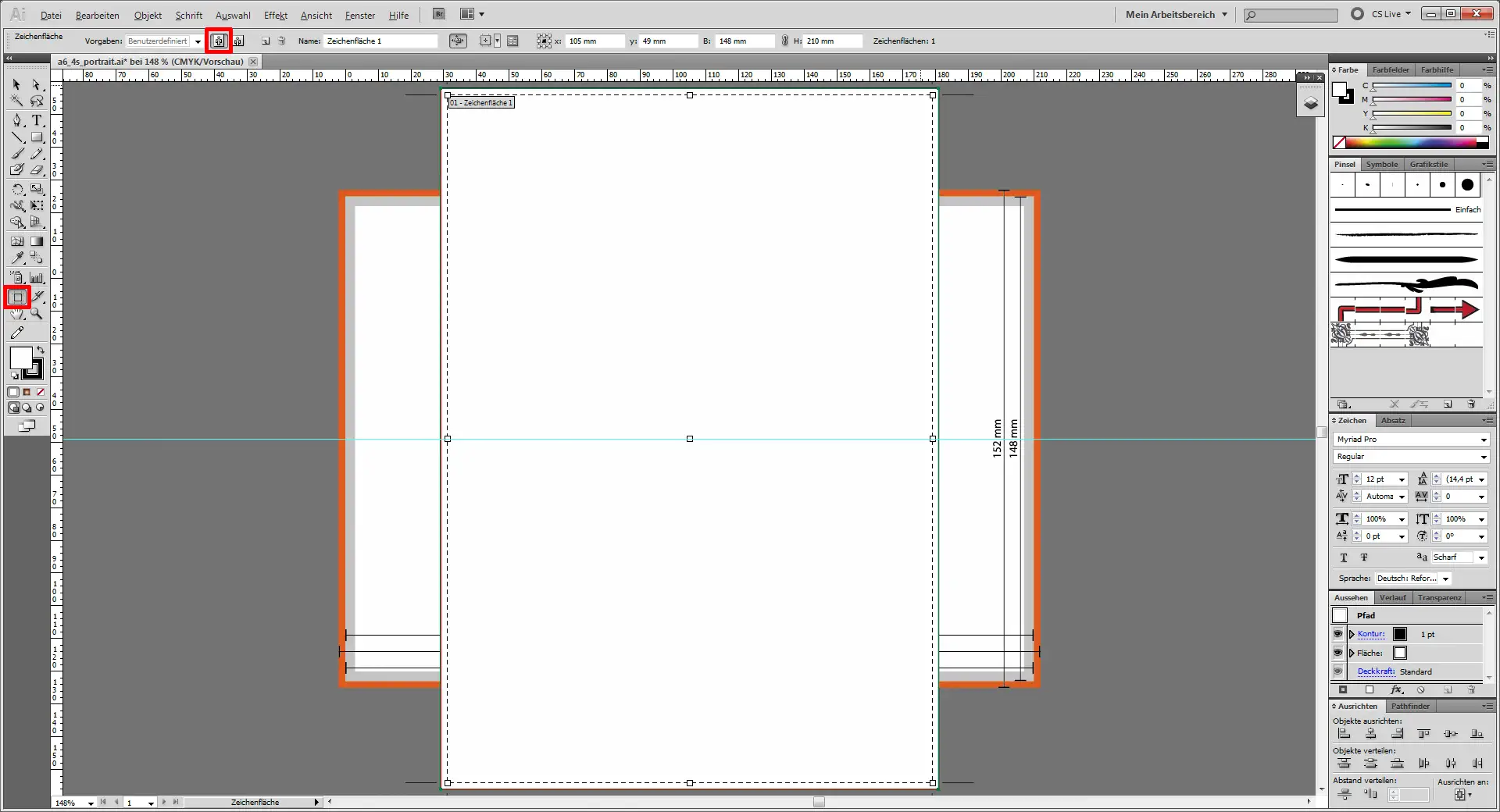
Task: Select the Hand tool
Action: [x=17, y=314]
